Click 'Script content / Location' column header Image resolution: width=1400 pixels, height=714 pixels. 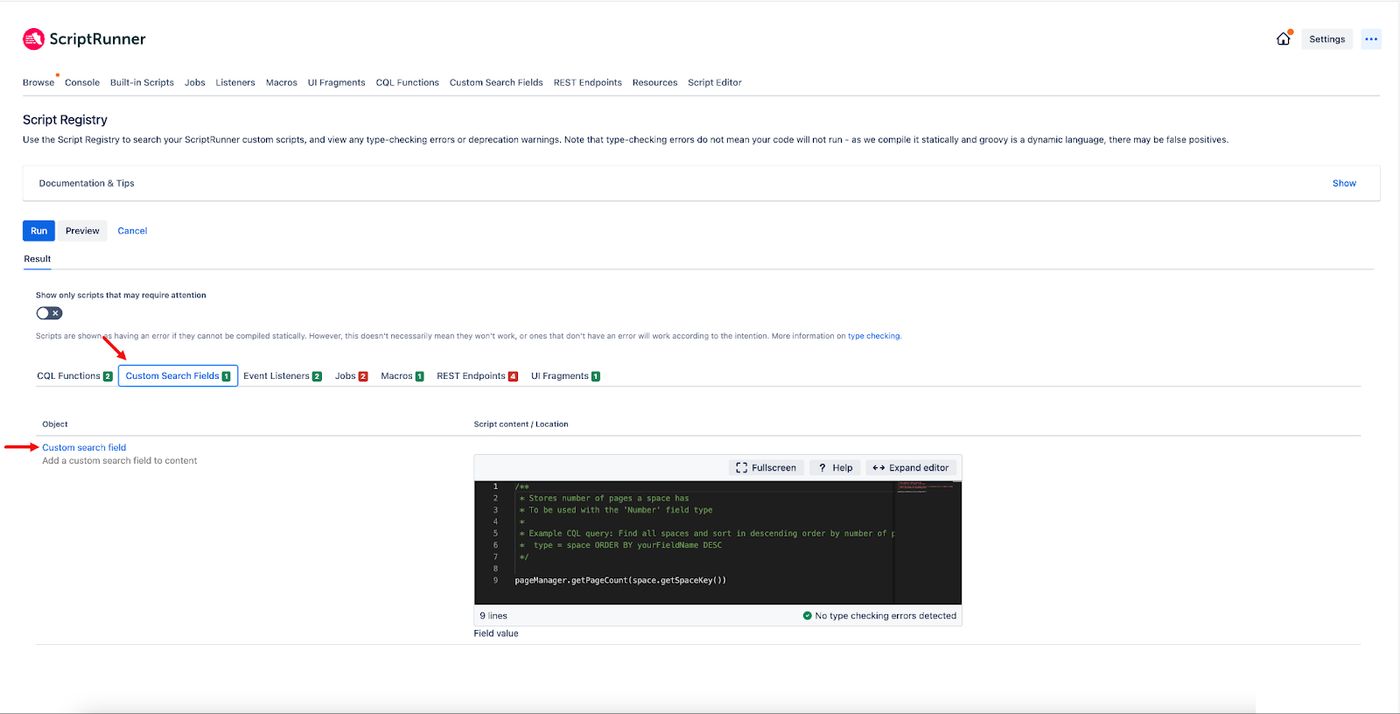521,424
